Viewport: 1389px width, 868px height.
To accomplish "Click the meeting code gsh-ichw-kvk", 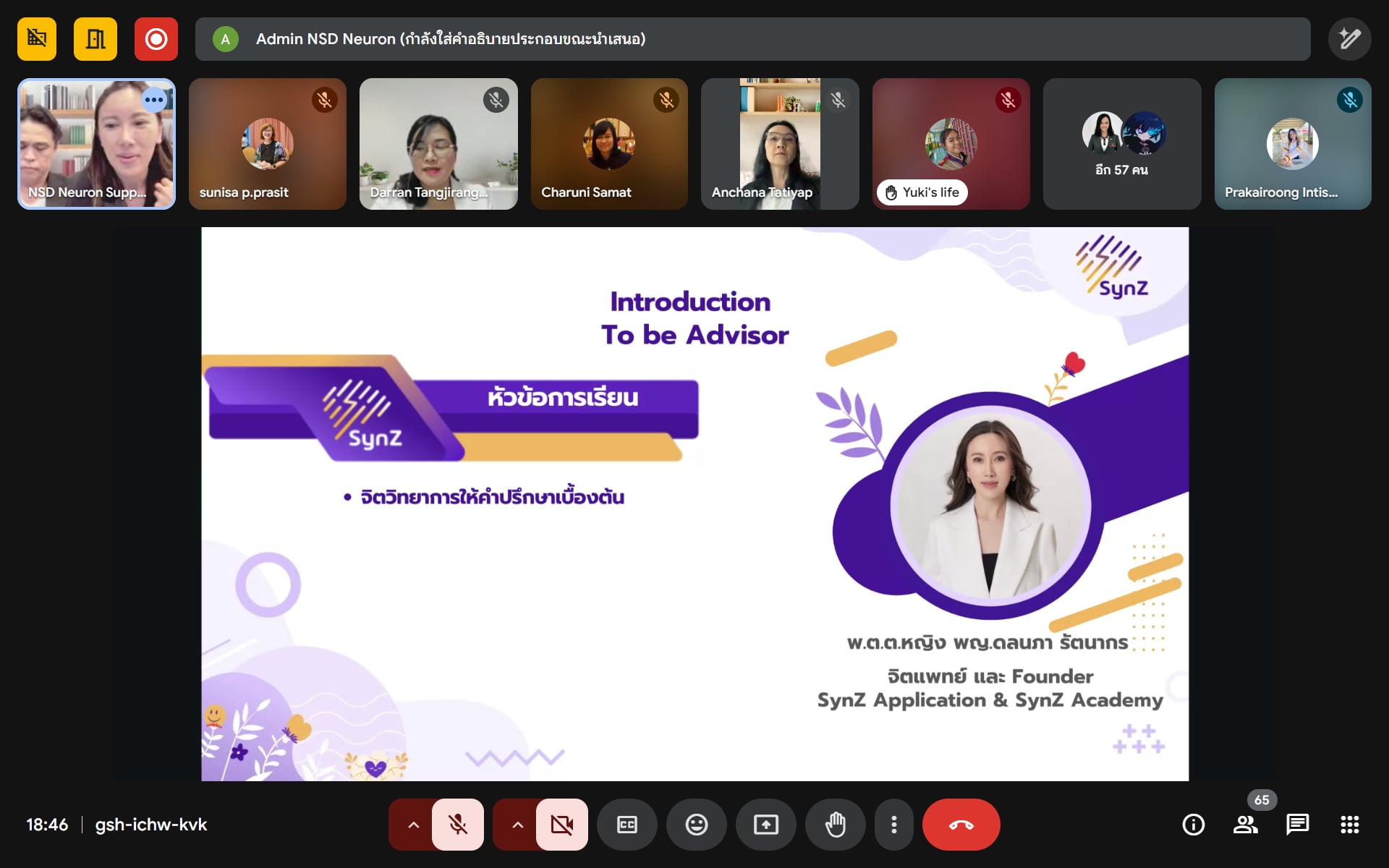I will tap(151, 825).
